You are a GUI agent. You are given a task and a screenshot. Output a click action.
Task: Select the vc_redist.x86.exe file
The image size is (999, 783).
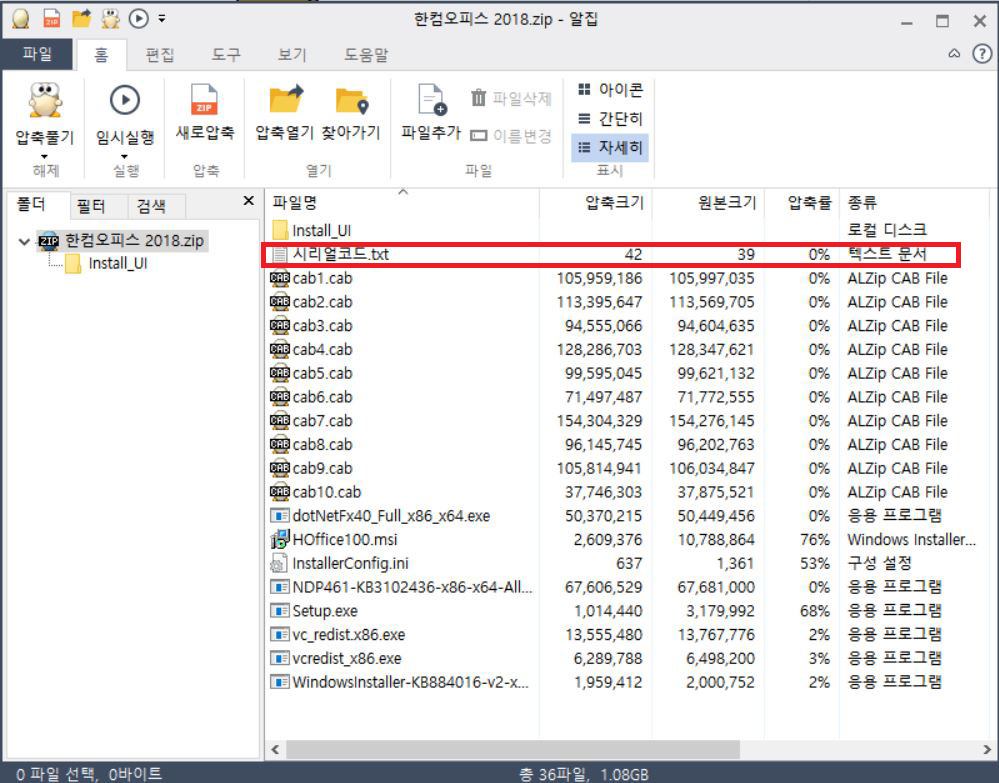[x=338, y=635]
